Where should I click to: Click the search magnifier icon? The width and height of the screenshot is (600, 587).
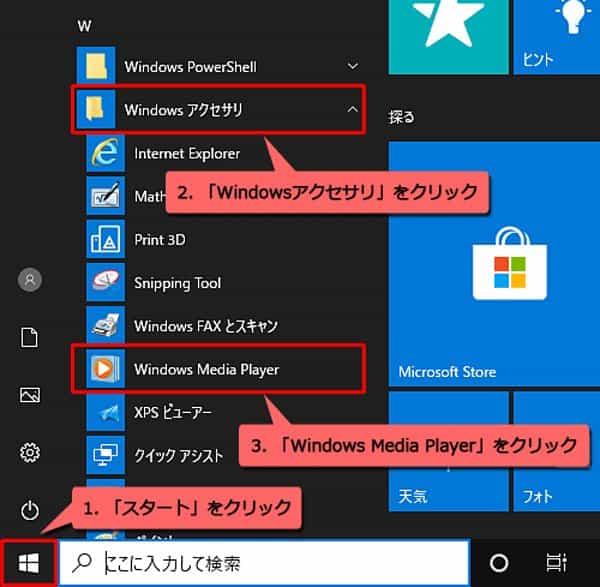pyautogui.click(x=82, y=563)
